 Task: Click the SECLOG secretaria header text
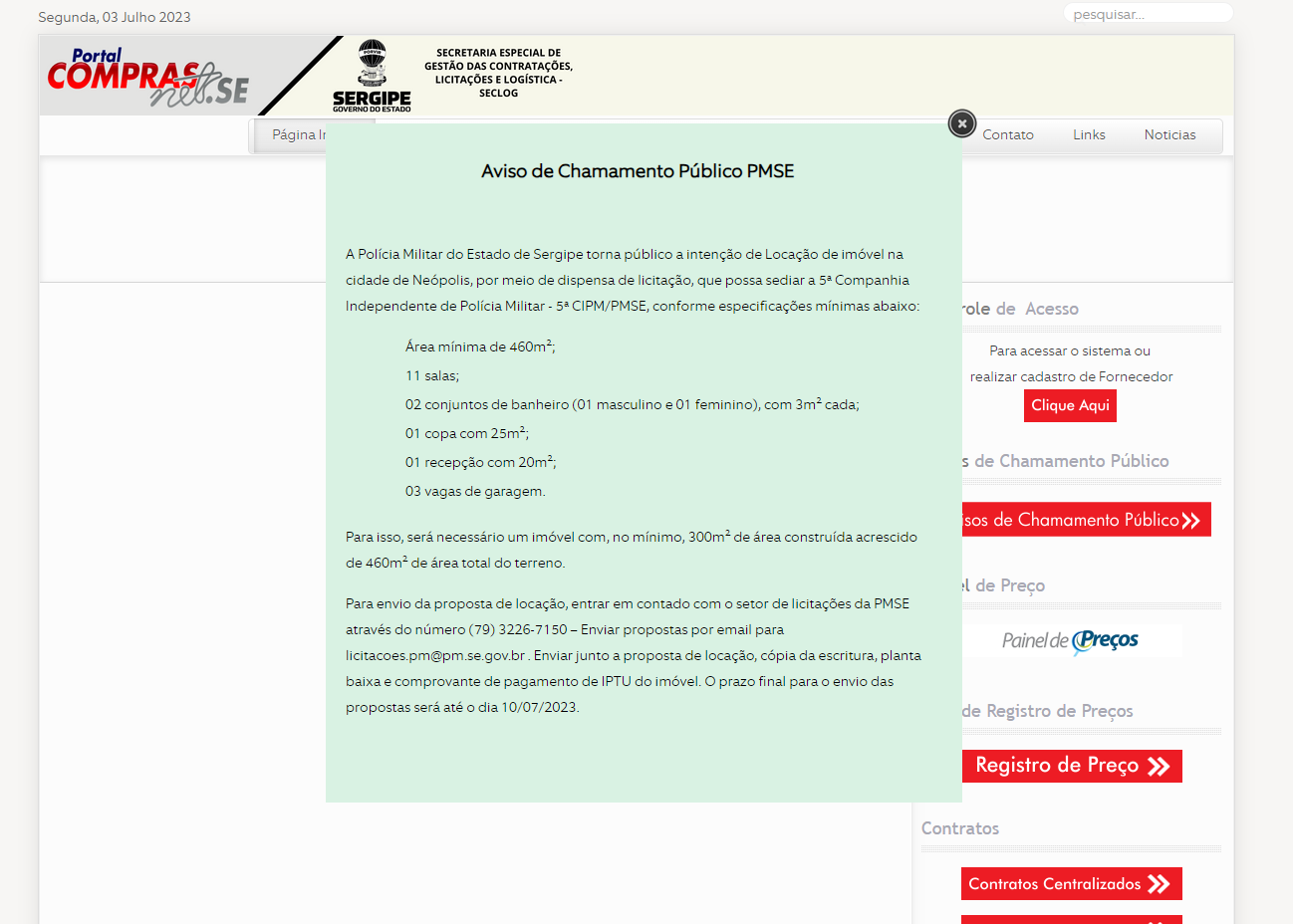[x=498, y=73]
